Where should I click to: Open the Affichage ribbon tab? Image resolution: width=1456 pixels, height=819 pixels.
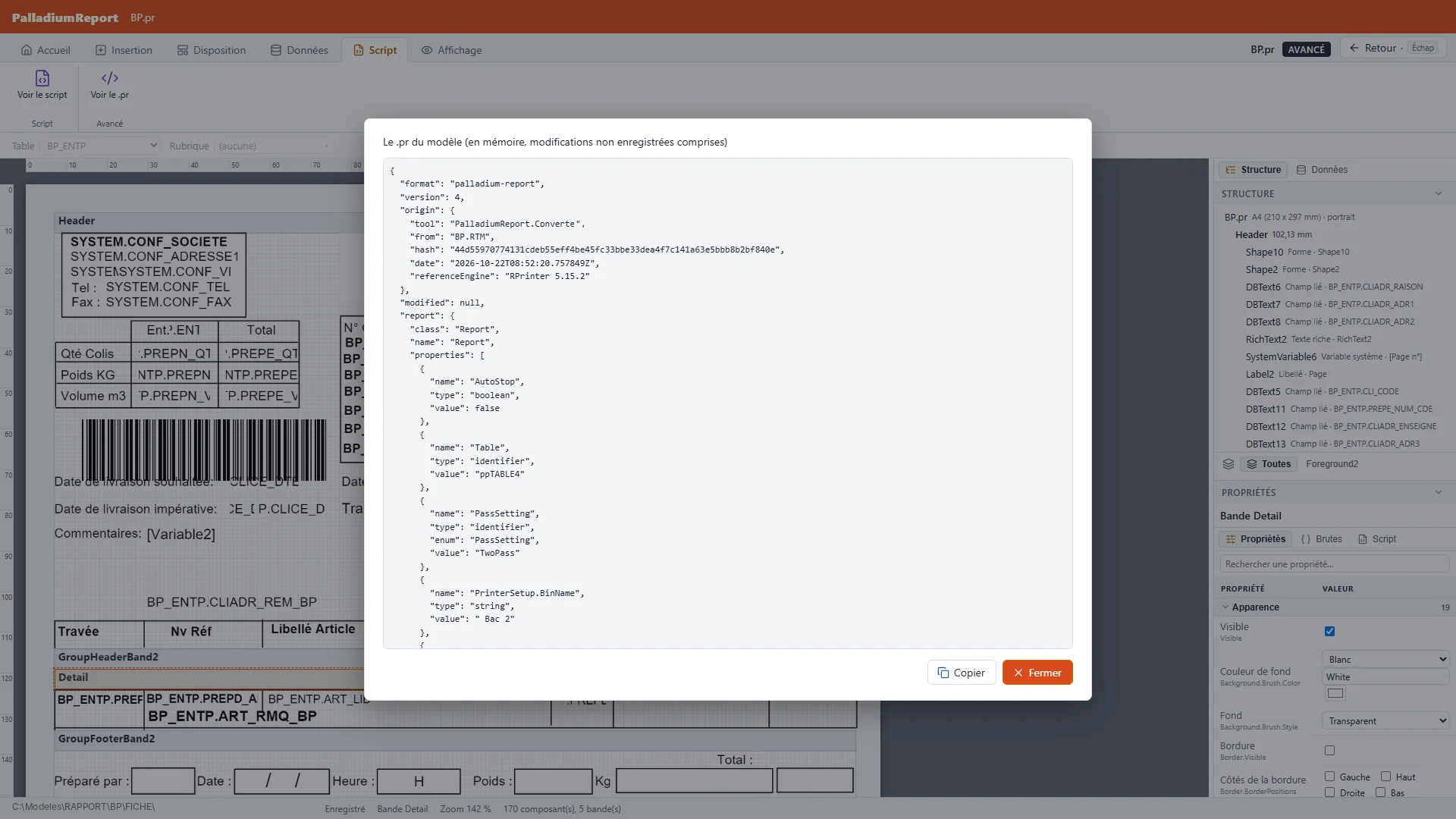452,50
